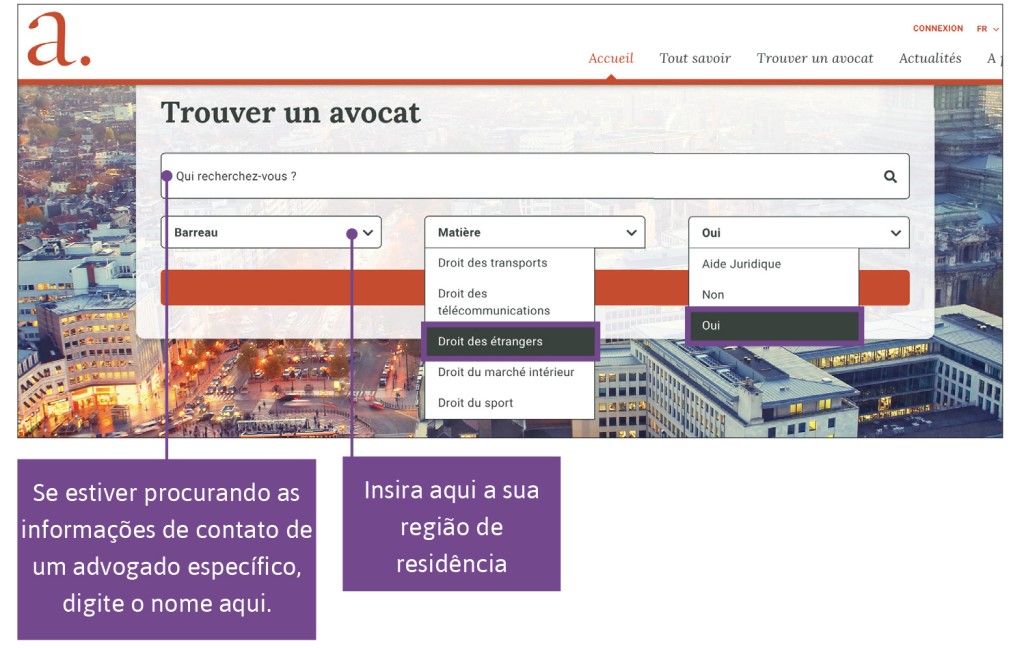The width and height of the screenshot is (1024, 648).
Task: Click the chevron on the Oui dropdown
Action: (x=897, y=231)
